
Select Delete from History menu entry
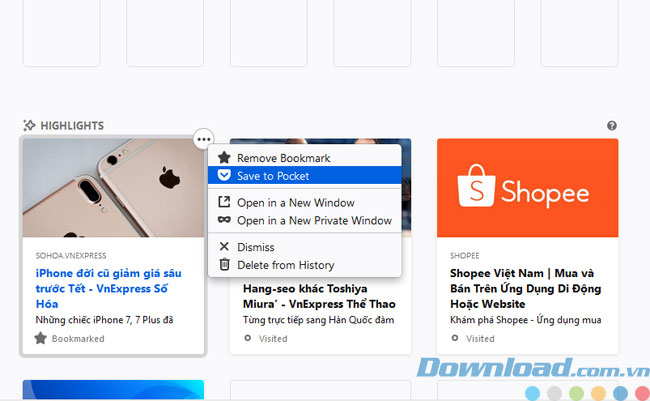(x=305, y=265)
